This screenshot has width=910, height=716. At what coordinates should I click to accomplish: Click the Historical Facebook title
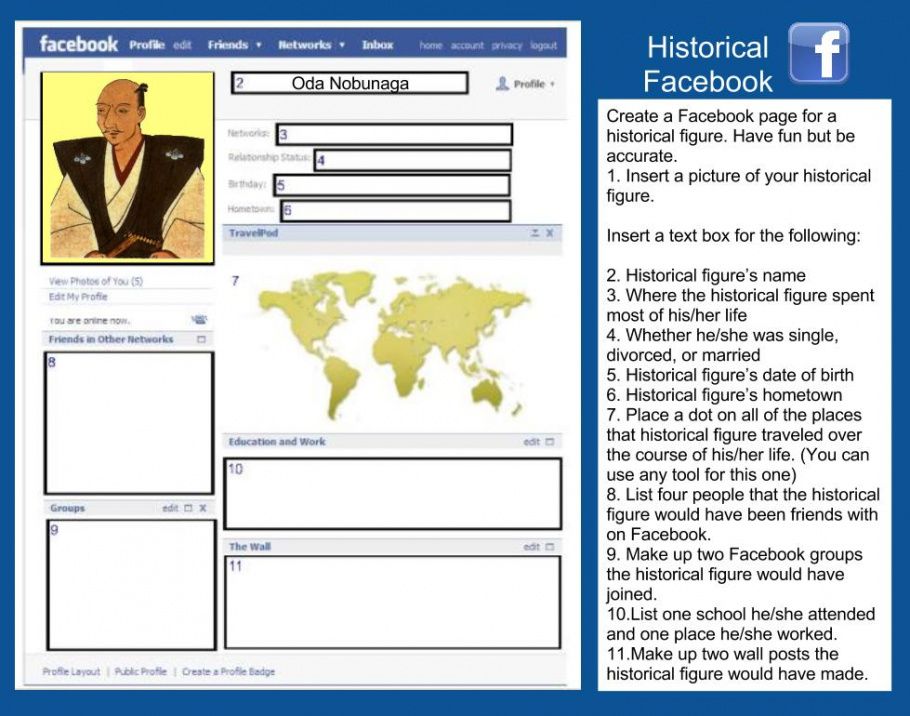pyautogui.click(x=708, y=64)
